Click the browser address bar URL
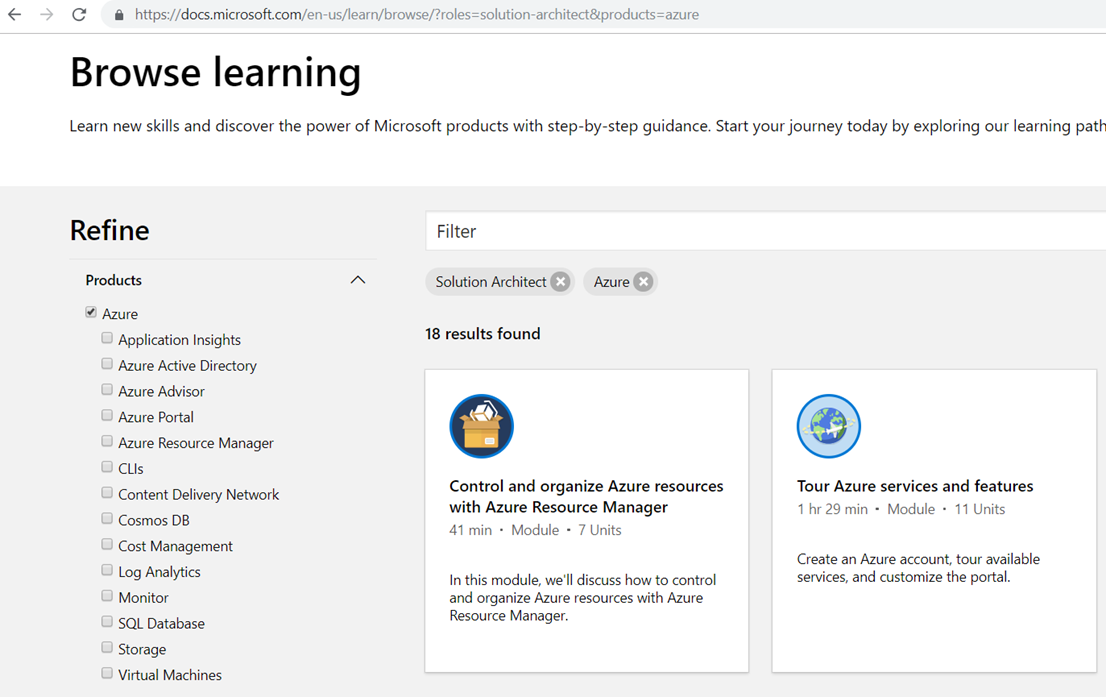 pyautogui.click(x=417, y=15)
